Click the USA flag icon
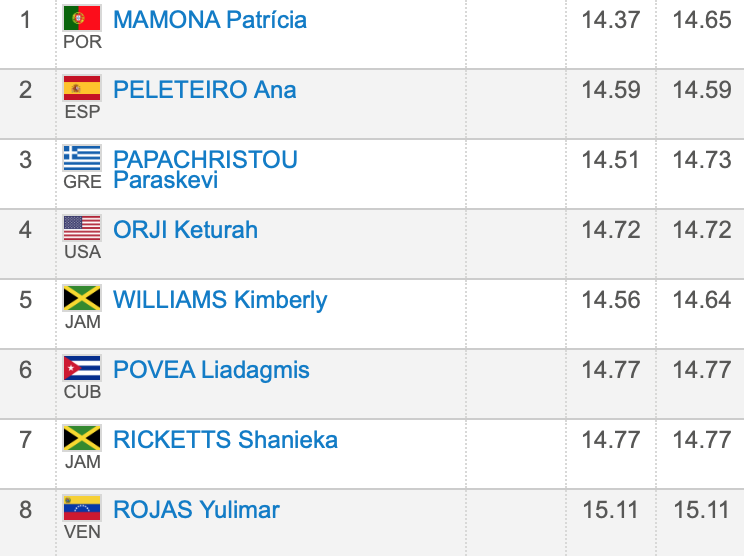Viewport: 744px width, 556px height. point(82,228)
